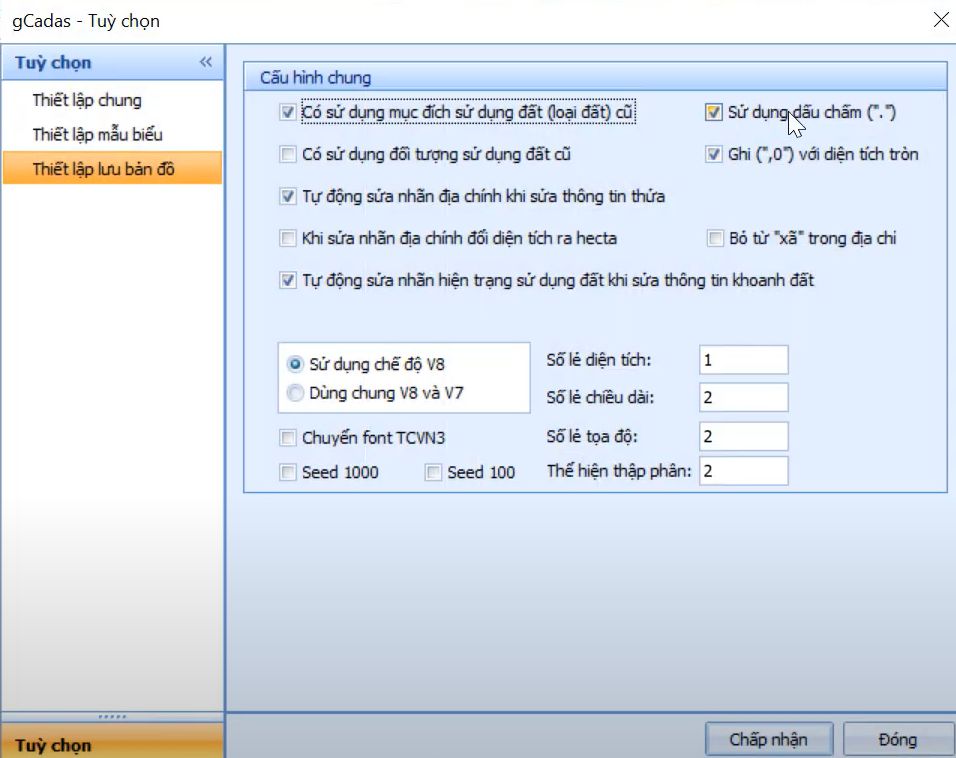Collapse the Tuỳ chọn sidebar panel
The height and width of the screenshot is (758, 956).
(206, 62)
